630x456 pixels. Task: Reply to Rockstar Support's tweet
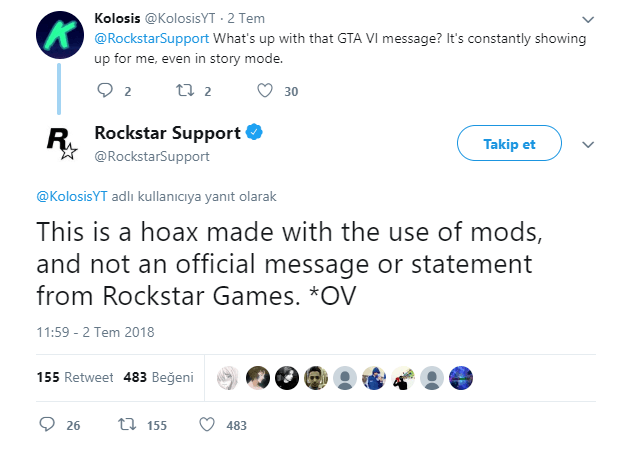(46, 425)
